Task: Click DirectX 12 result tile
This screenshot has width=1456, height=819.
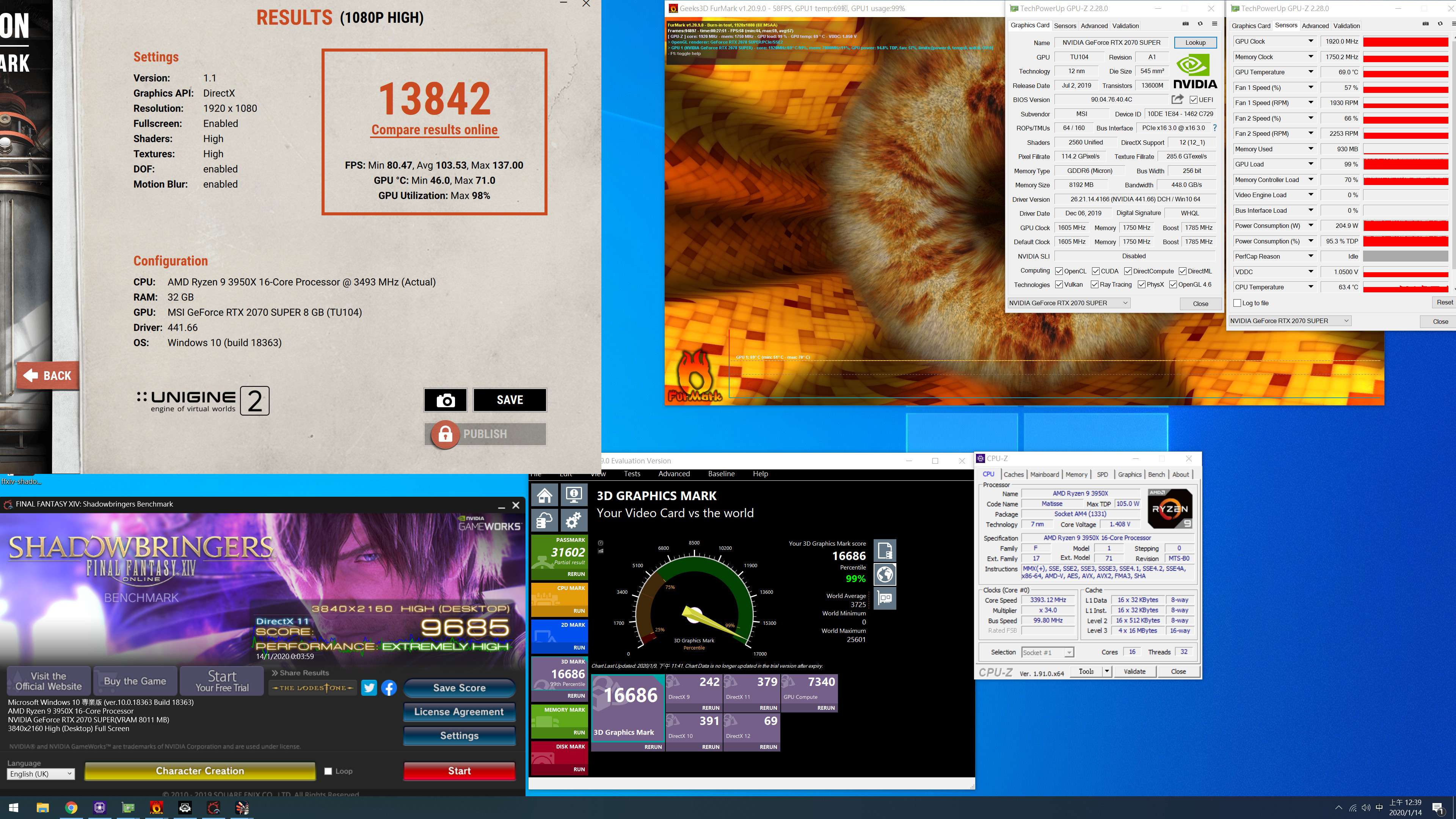Action: click(x=752, y=732)
